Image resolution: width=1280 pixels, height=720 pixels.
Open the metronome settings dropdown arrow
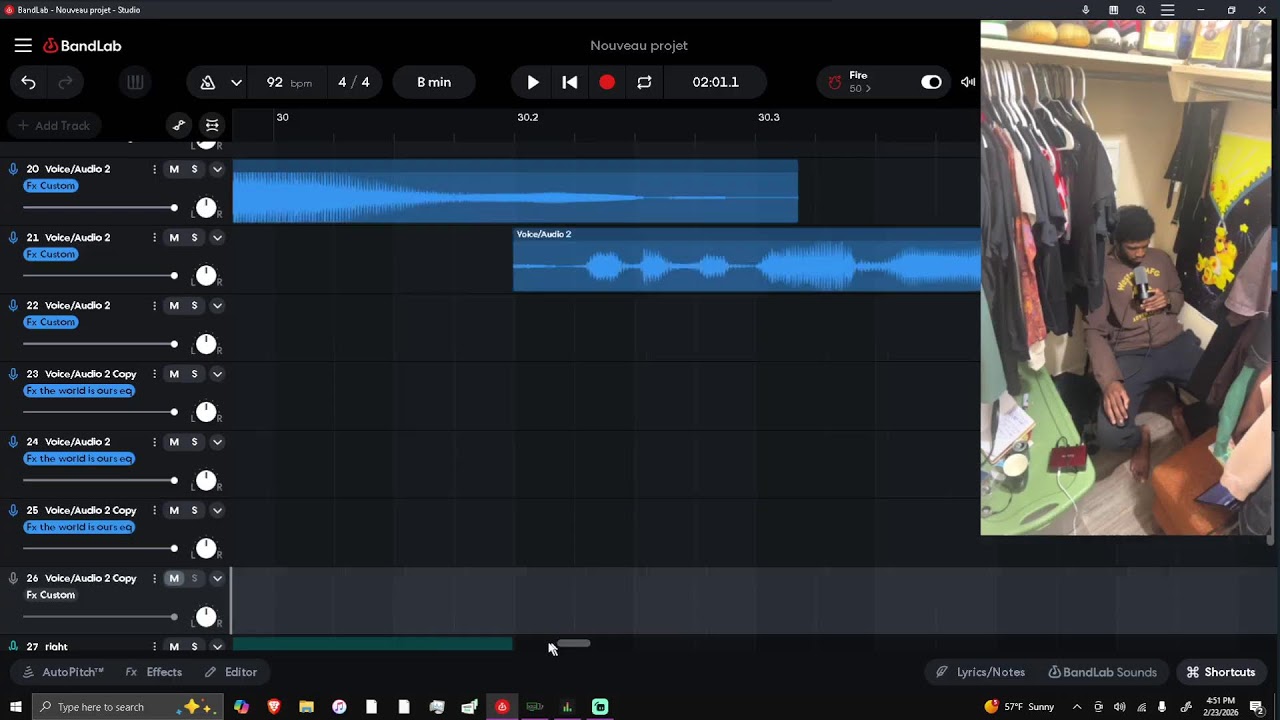click(236, 82)
